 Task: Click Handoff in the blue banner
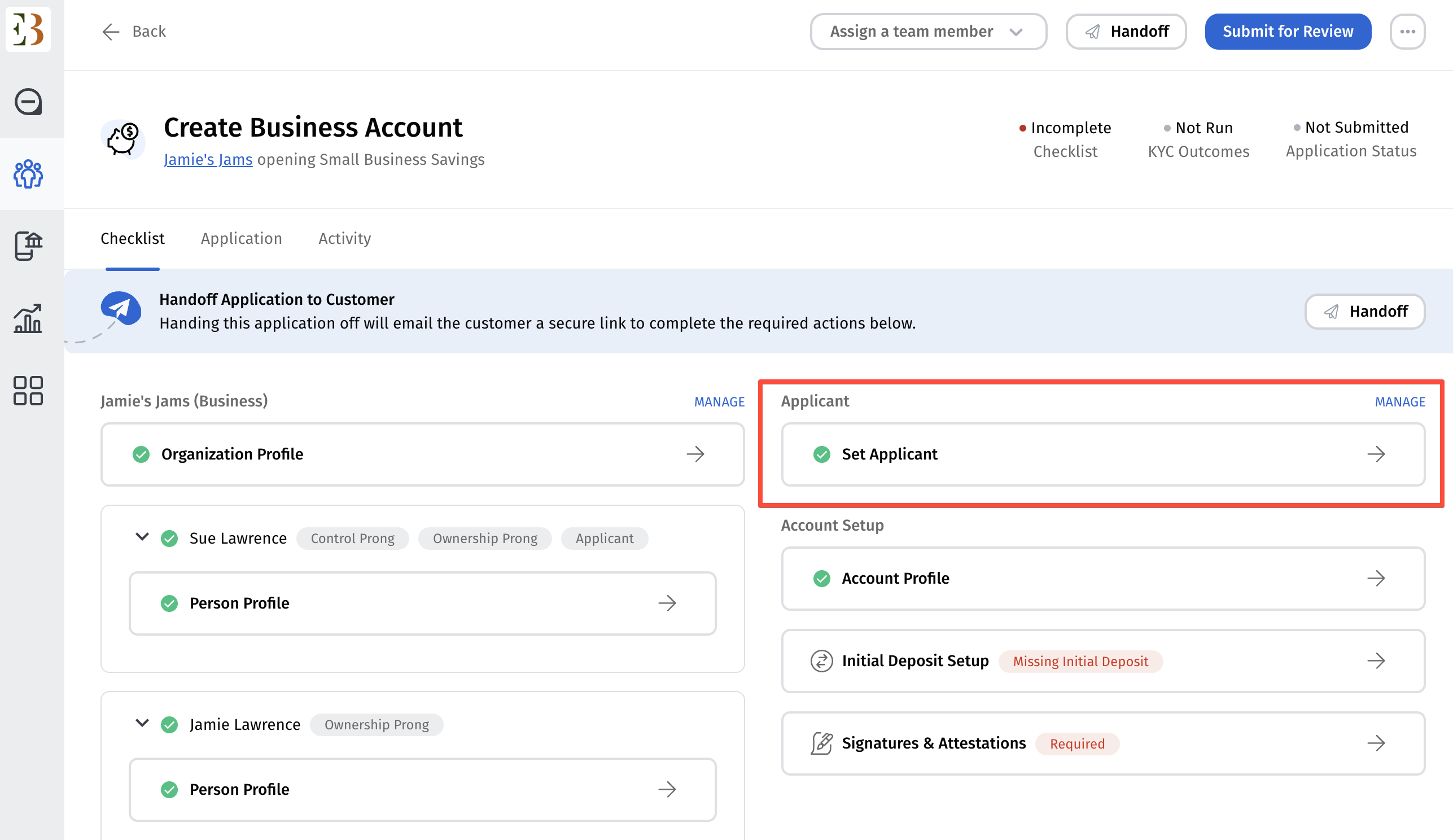[1364, 311]
